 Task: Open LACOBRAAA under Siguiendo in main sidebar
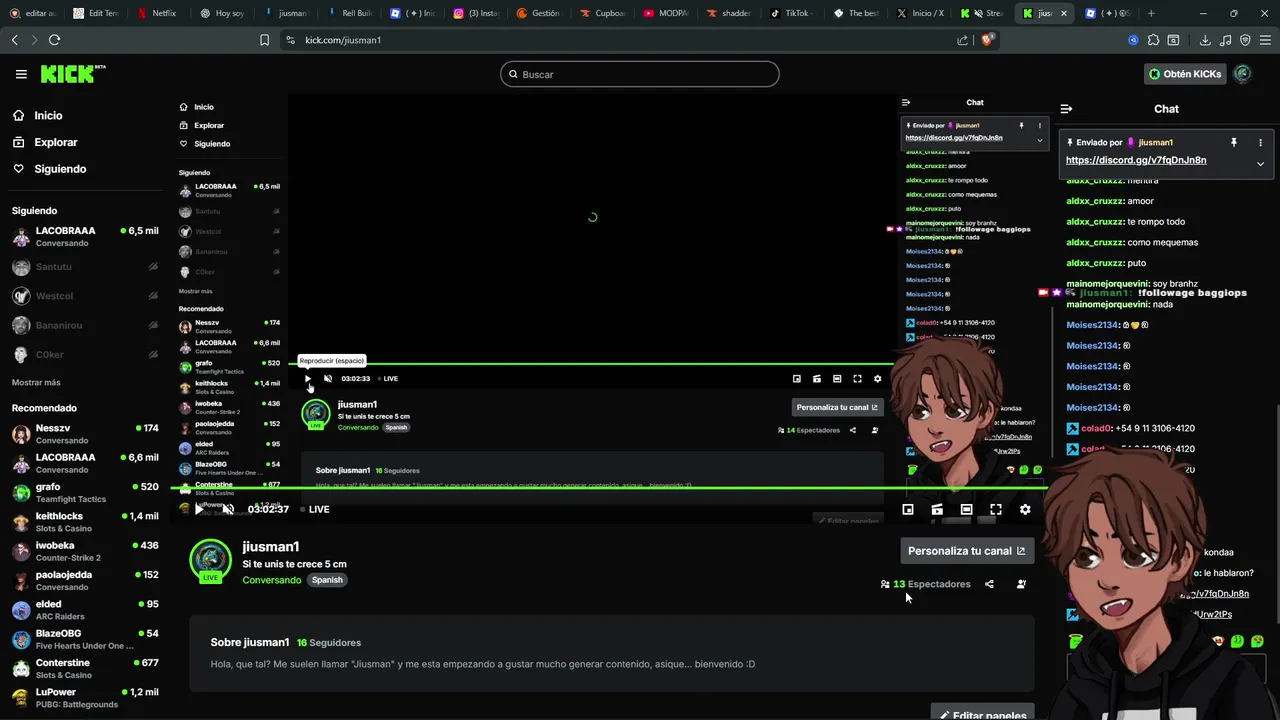point(85,236)
